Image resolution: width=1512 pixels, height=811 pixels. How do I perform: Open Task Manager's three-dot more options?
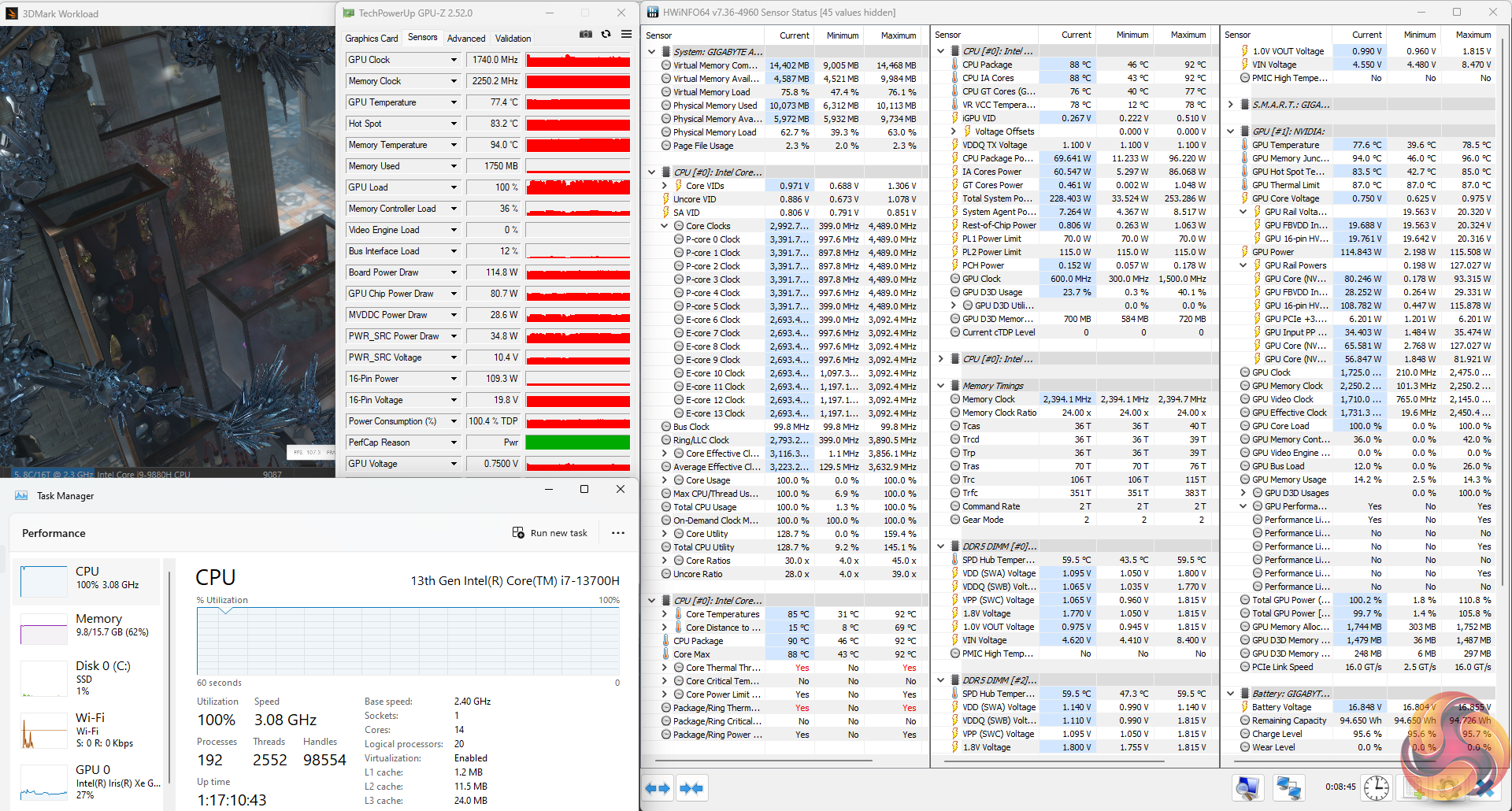tap(618, 533)
